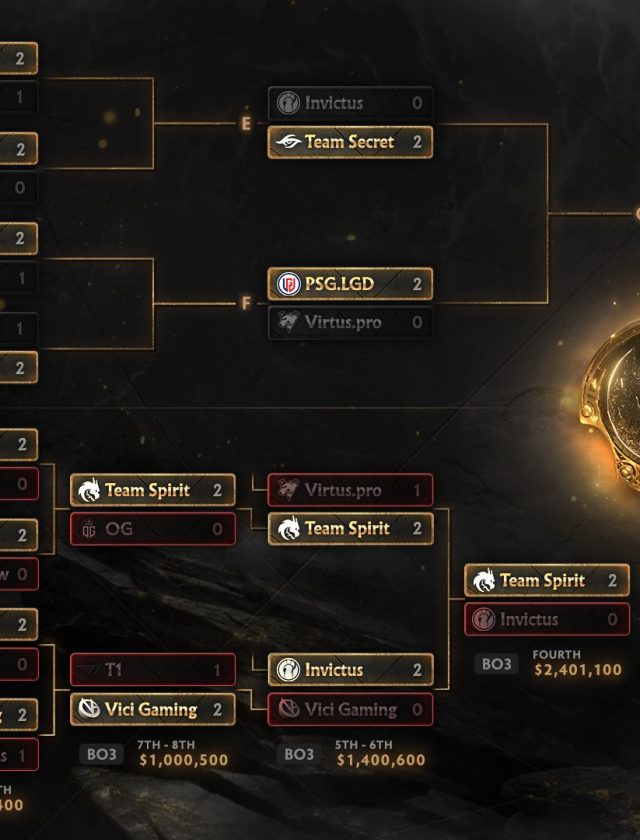The height and width of the screenshot is (840, 640).
Task: Click Vici Gaming logo opposite T1
Action: pos(88,709)
